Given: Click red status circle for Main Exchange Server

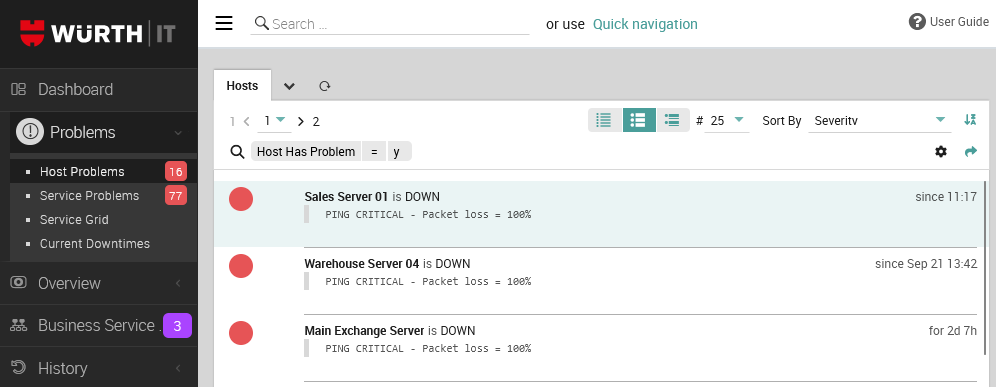Looking at the screenshot, I should 241,333.
